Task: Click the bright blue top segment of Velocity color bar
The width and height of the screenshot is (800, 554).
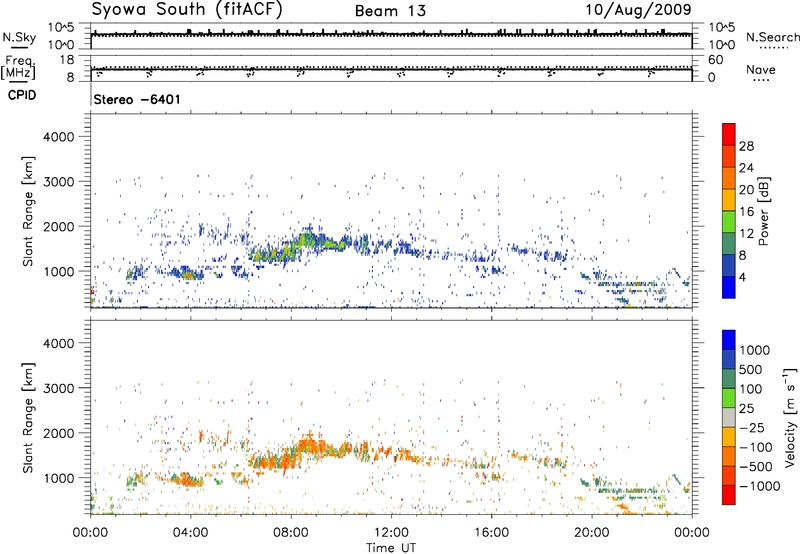Action: 729,340
